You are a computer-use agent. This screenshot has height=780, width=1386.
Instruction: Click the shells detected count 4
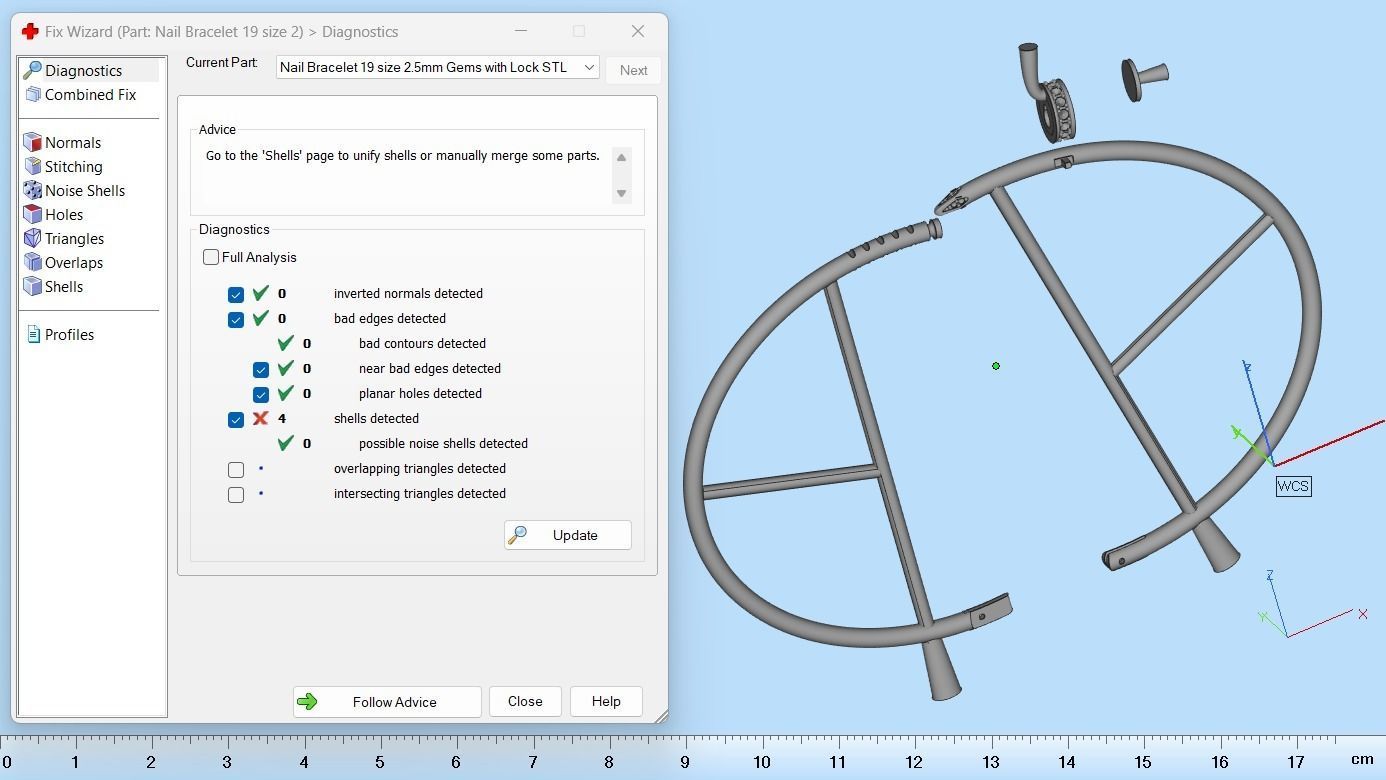coord(282,418)
